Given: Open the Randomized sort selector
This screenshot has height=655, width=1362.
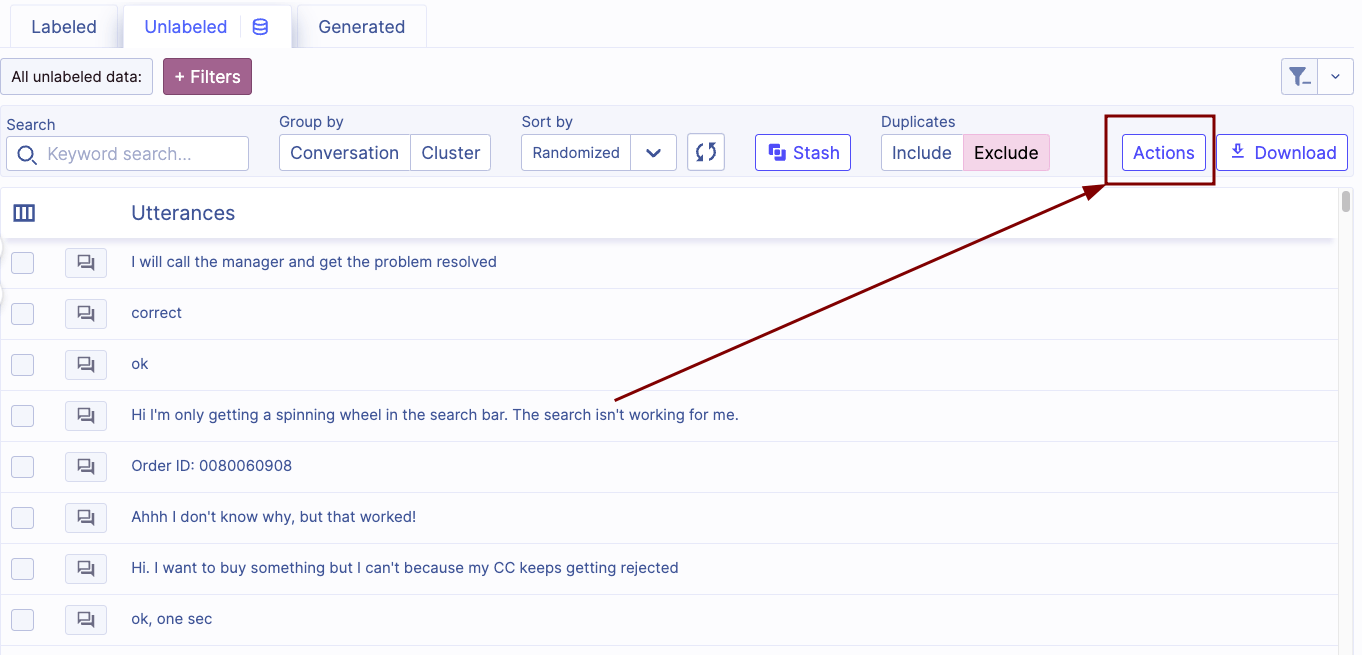Looking at the screenshot, I should pyautogui.click(x=576, y=153).
